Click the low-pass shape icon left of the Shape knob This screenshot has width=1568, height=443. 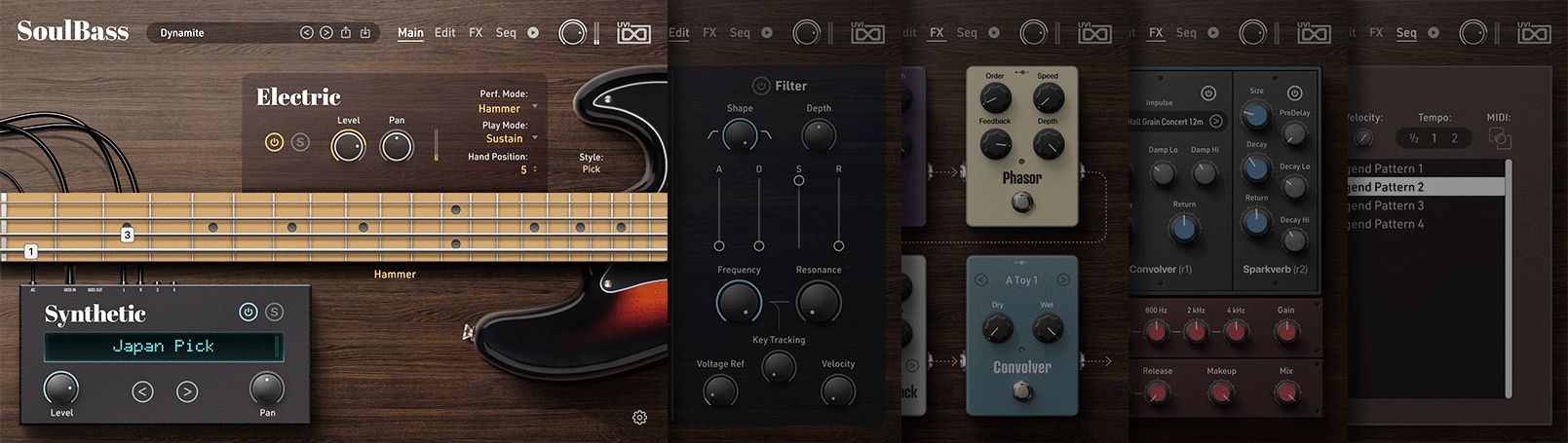point(713,135)
